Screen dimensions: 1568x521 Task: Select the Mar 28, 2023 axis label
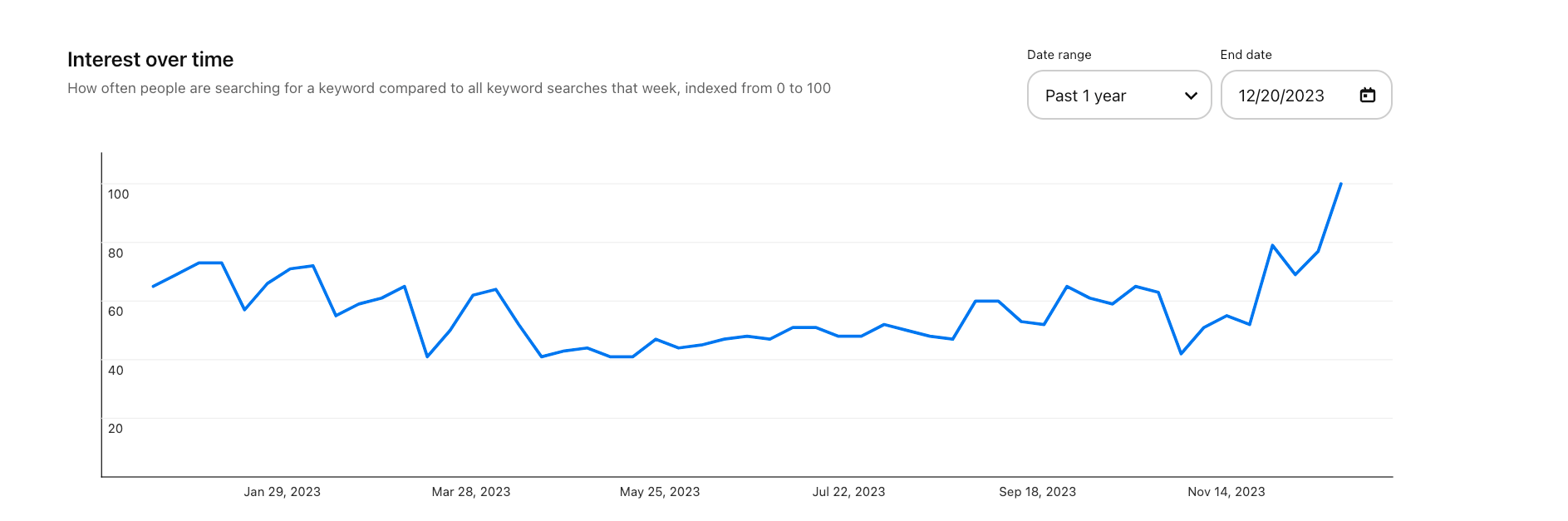[471, 492]
